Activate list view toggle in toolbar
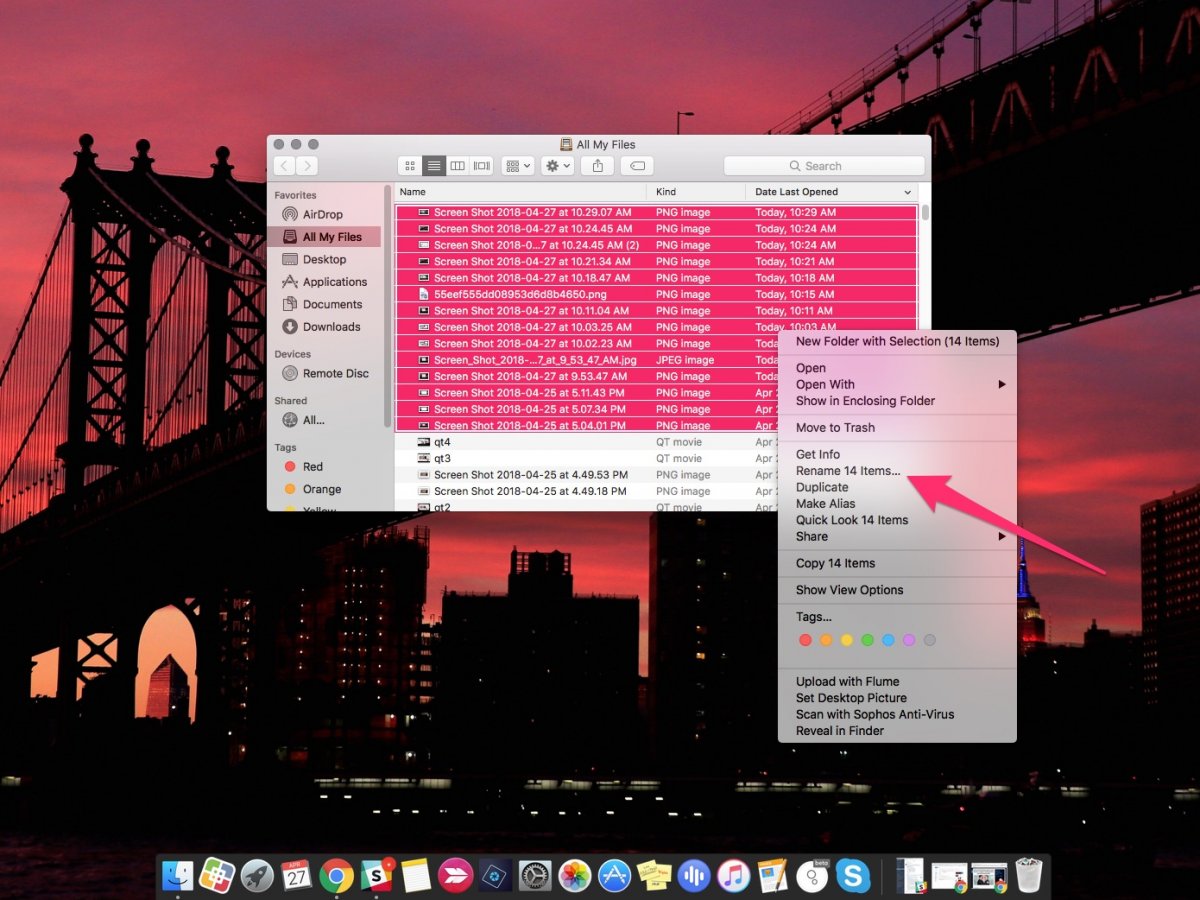1200x900 pixels. pos(434,166)
